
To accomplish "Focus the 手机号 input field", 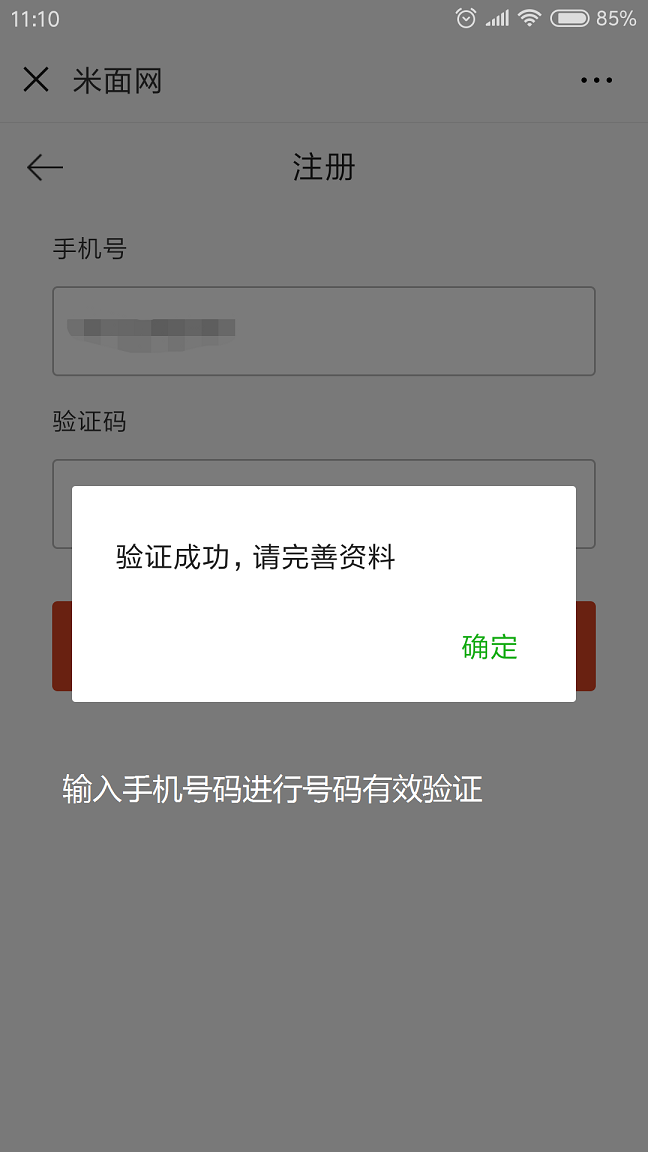I will [324, 331].
